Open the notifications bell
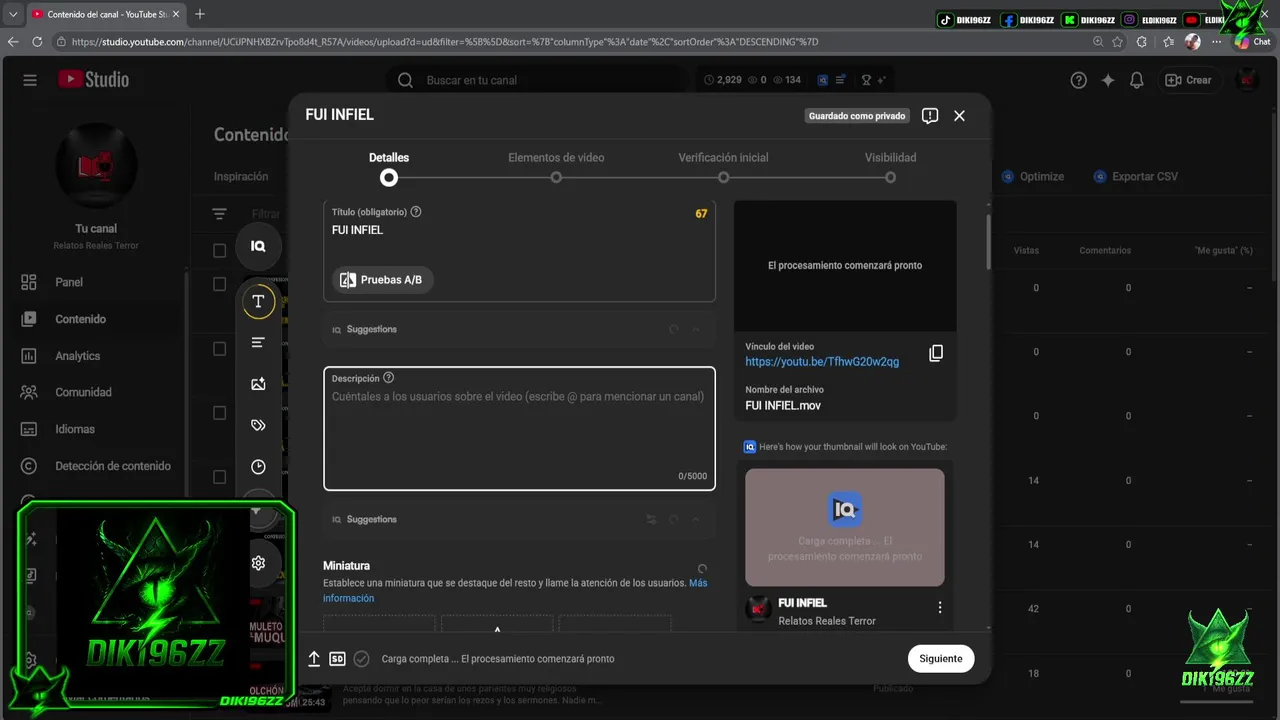Image resolution: width=1280 pixels, height=720 pixels. pos(1136,80)
